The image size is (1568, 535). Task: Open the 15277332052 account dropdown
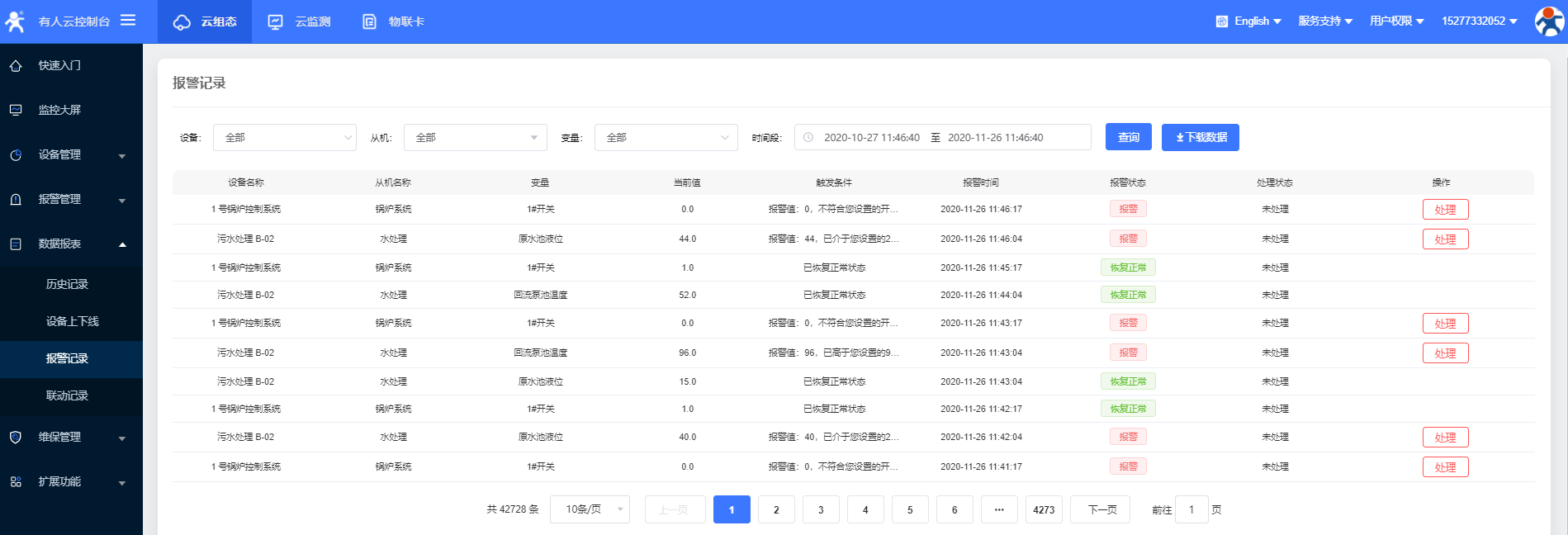point(1480,21)
